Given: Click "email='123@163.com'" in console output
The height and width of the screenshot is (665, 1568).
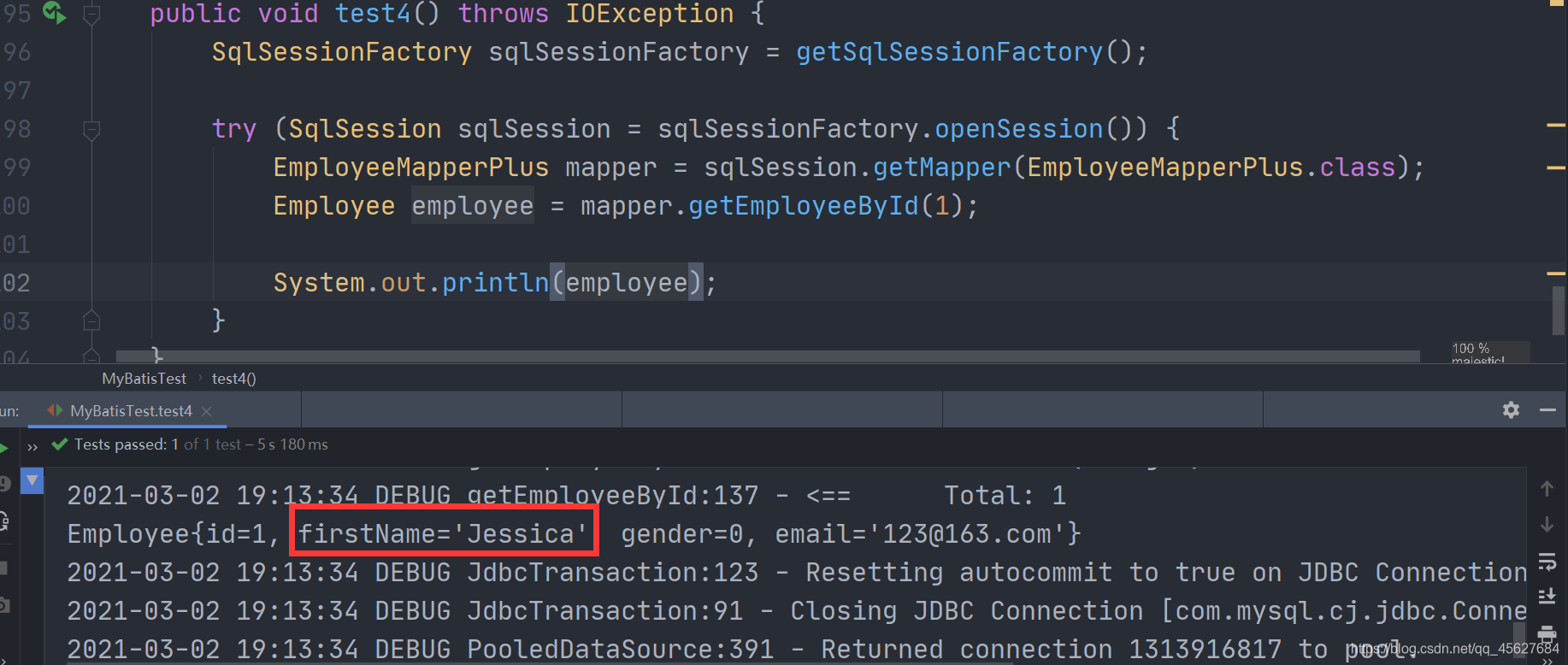Looking at the screenshot, I should coord(921,534).
